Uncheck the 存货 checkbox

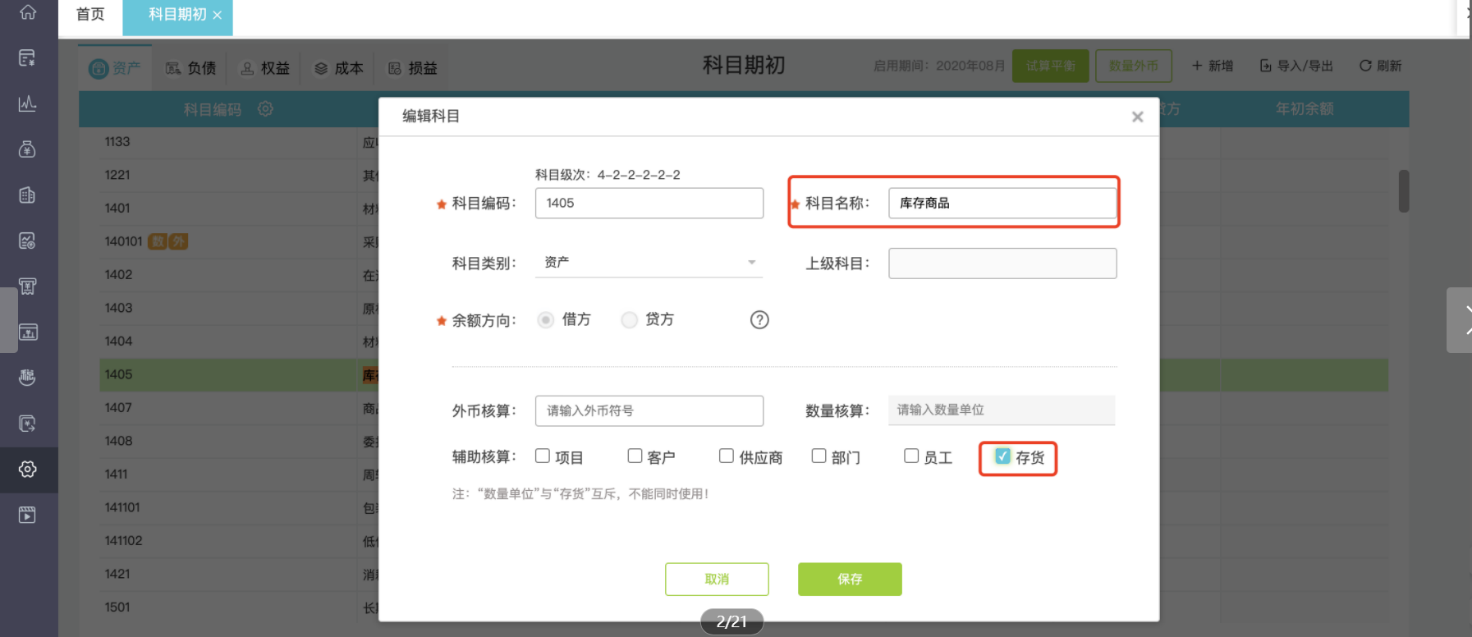click(x=1003, y=456)
